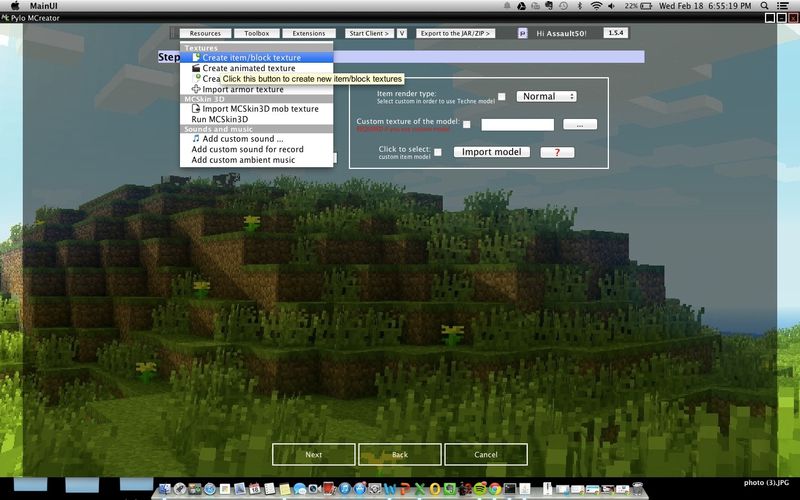Click the Hi Assault50! greeting text
Viewport: 800px width, 500px height.
(561, 34)
